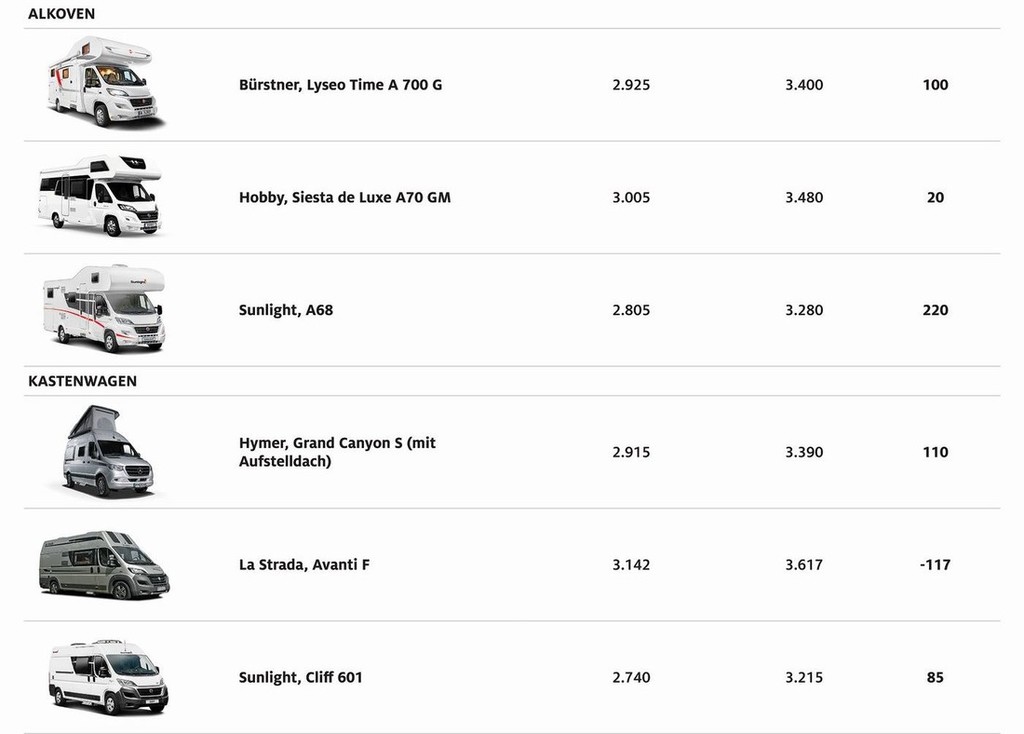Click the 110 value in Hymer row
The height and width of the screenshot is (734, 1024).
click(x=935, y=452)
